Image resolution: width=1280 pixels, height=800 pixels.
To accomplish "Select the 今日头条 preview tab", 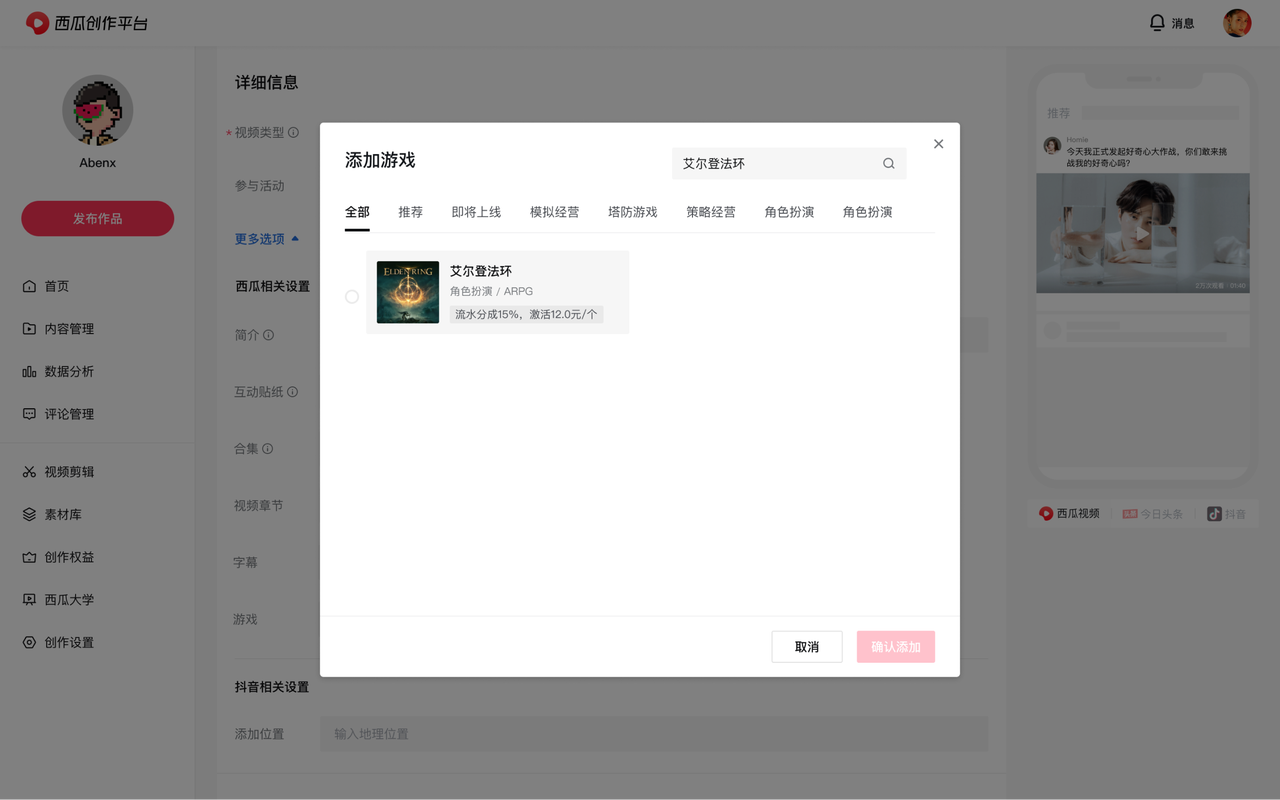I will pyautogui.click(x=1152, y=514).
